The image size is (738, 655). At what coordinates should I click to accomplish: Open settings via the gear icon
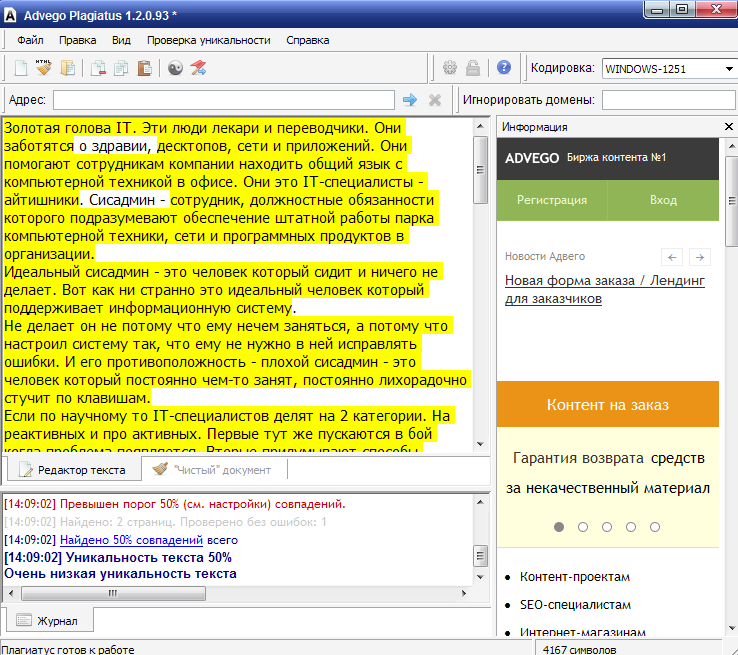[x=449, y=68]
